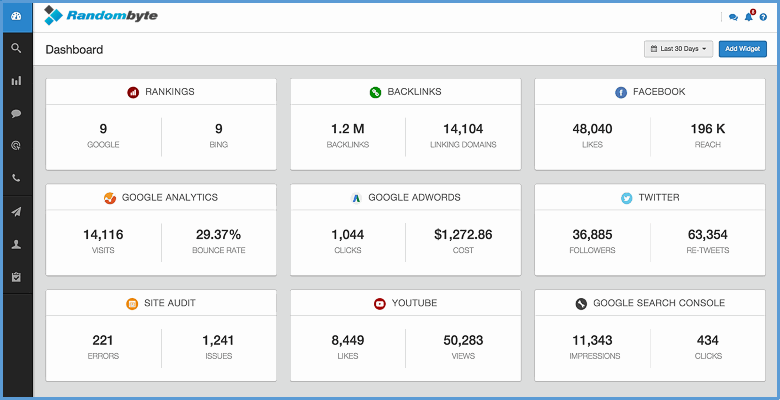The image size is (780, 400).
Task: Click the Google Analytics widget icon
Action: (110, 198)
